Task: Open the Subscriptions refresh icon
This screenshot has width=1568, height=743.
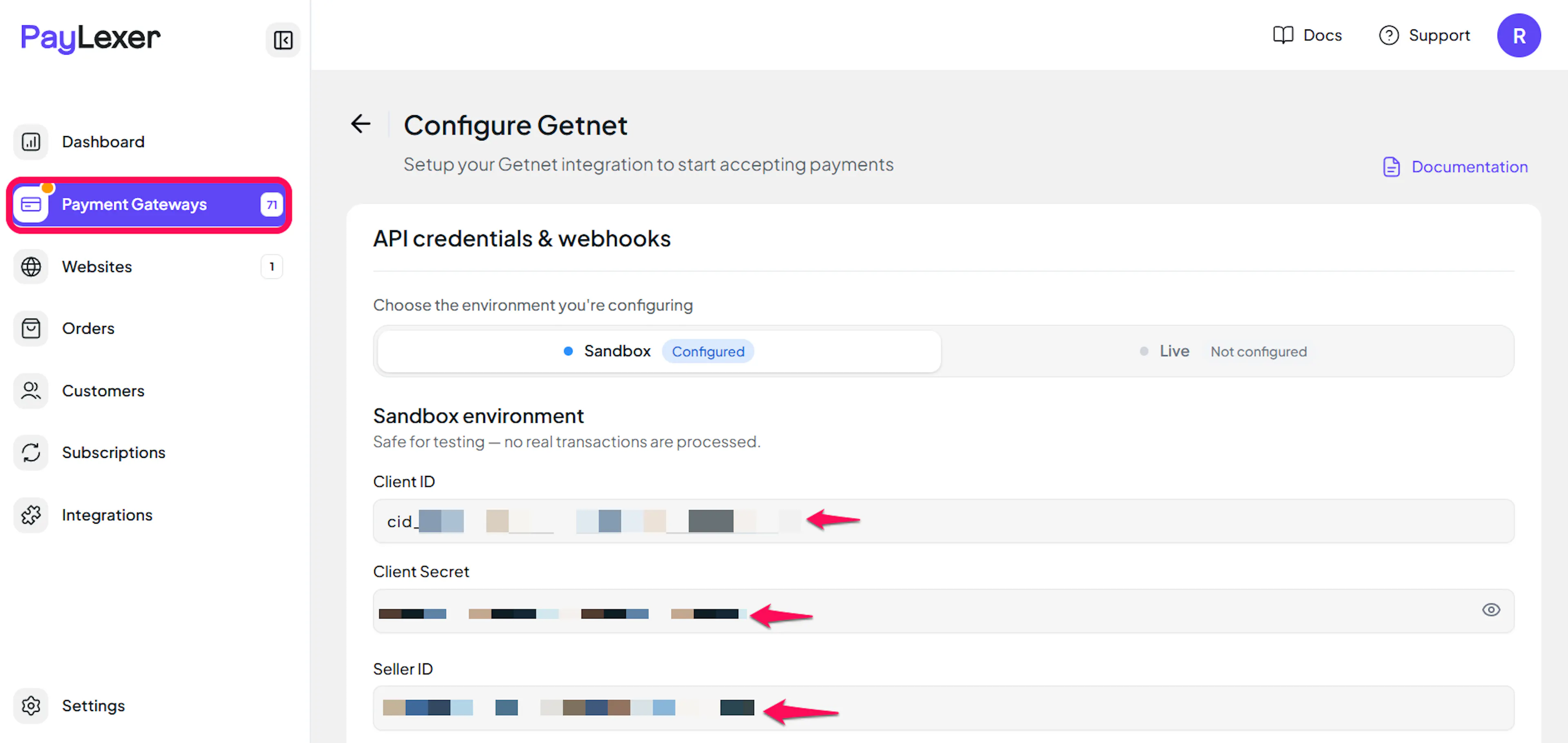Action: (x=31, y=453)
